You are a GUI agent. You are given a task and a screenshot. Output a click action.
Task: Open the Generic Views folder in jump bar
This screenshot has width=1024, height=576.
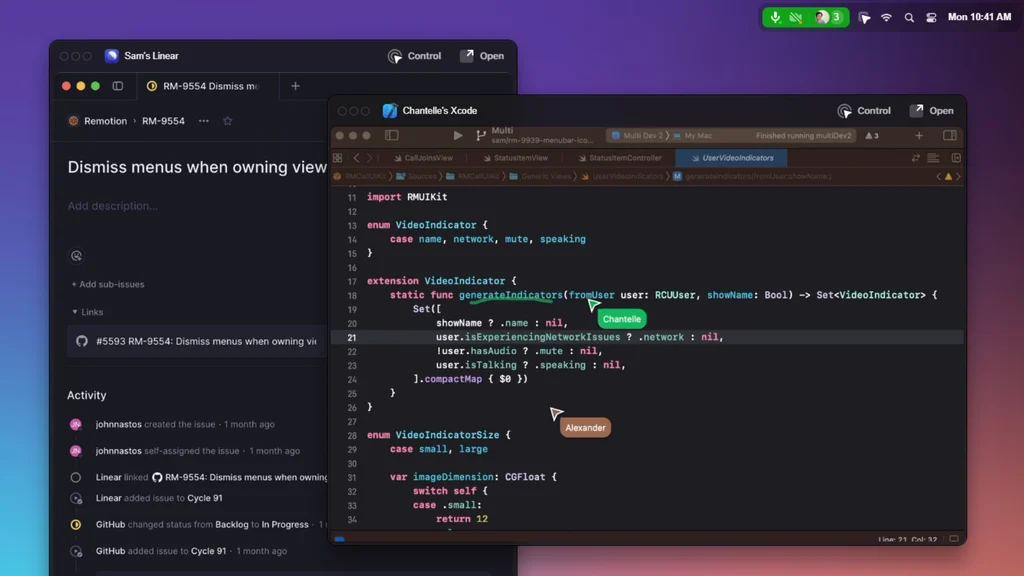point(539,176)
